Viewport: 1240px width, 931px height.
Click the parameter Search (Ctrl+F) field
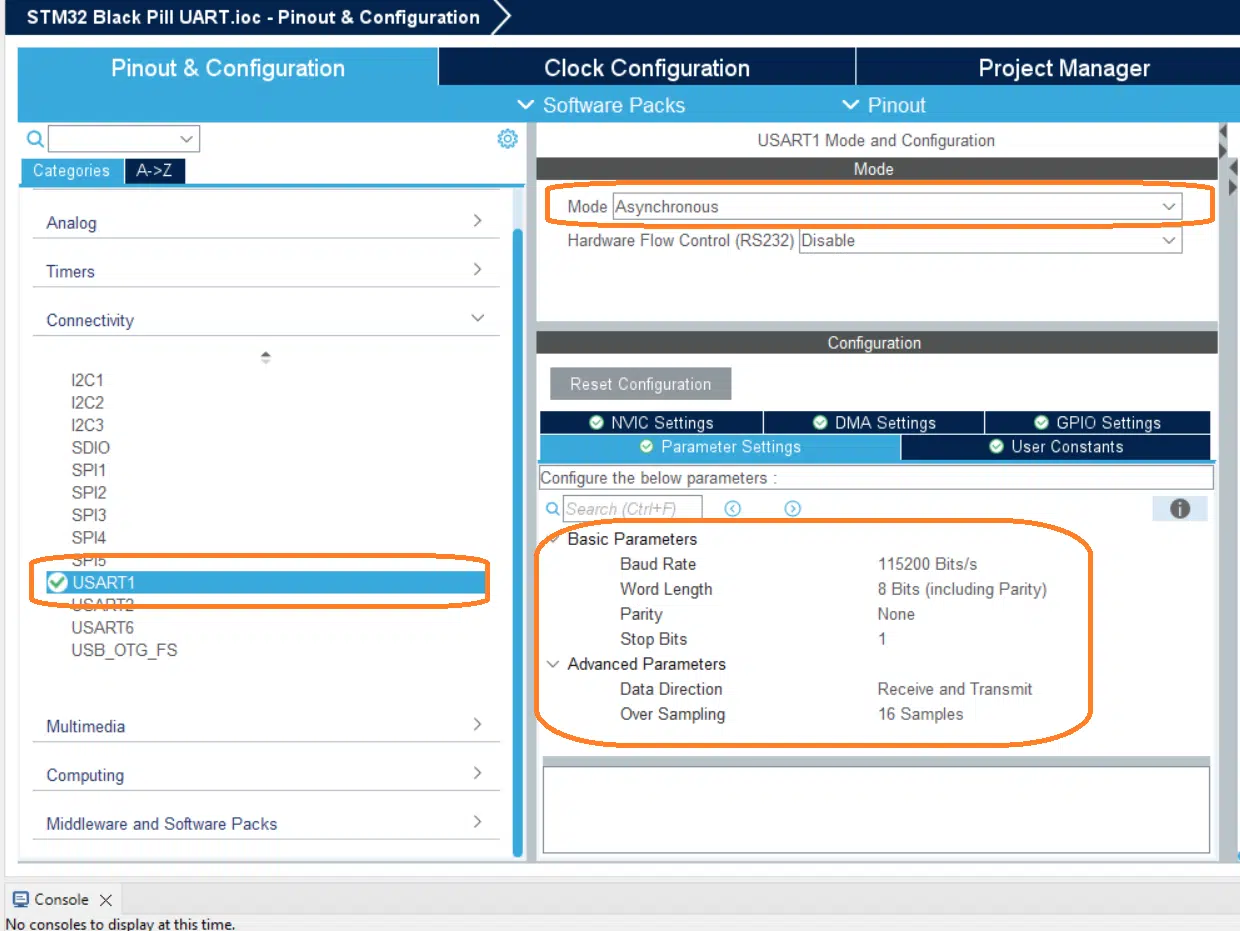tap(633, 509)
